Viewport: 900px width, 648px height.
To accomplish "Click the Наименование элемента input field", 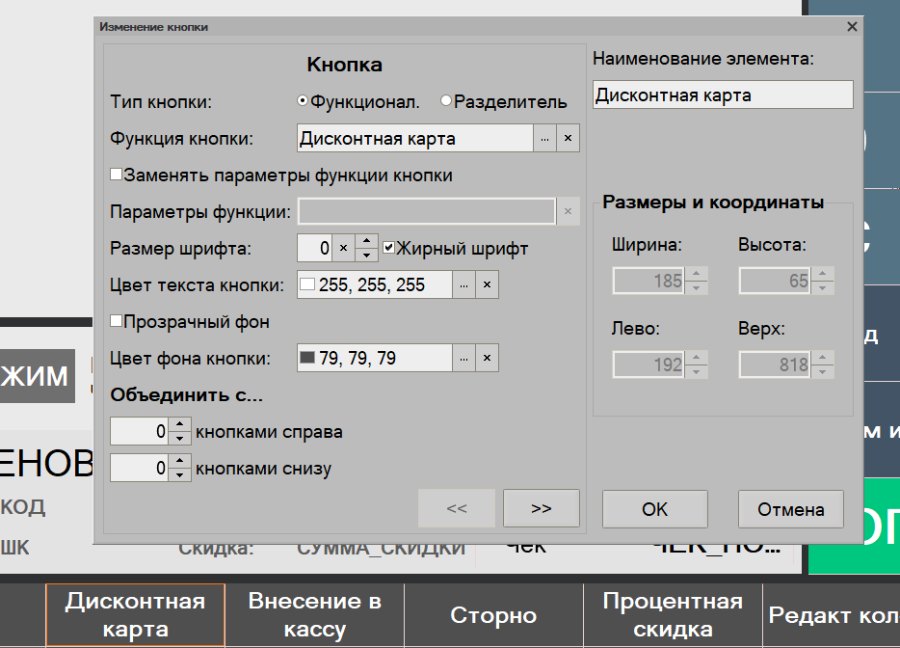I will pyautogui.click(x=723, y=95).
